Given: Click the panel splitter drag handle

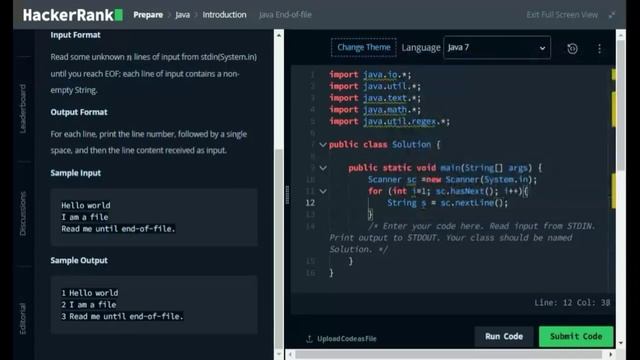Looking at the screenshot, I should pos(287,195).
